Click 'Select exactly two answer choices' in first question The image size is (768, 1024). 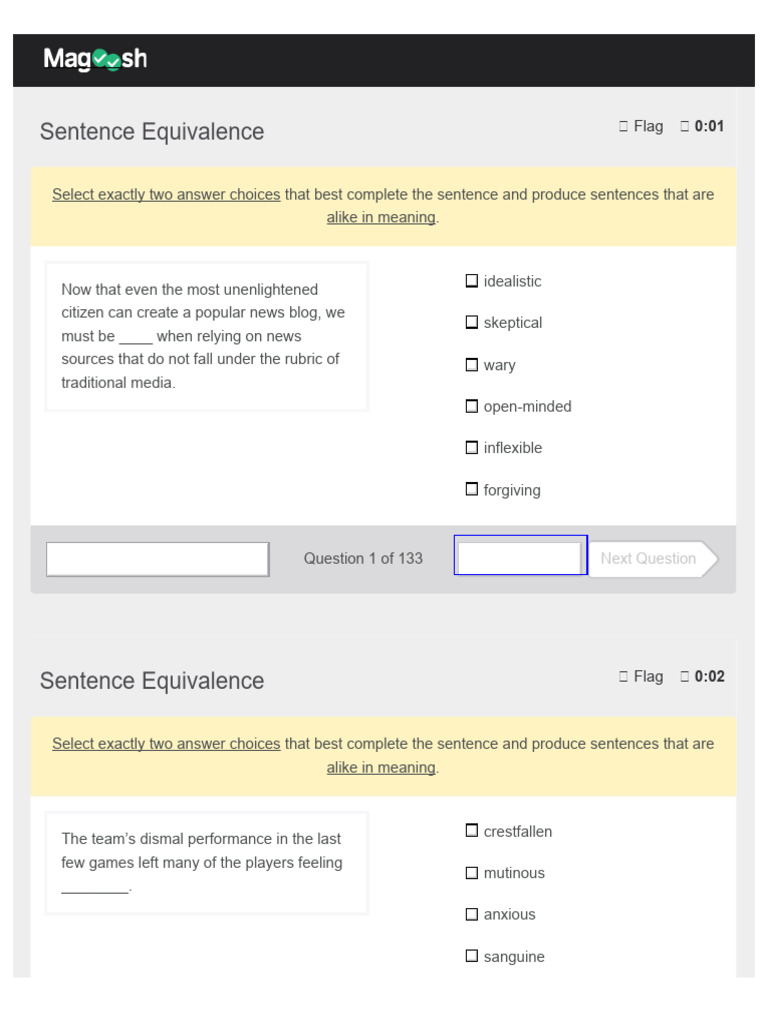tap(166, 194)
